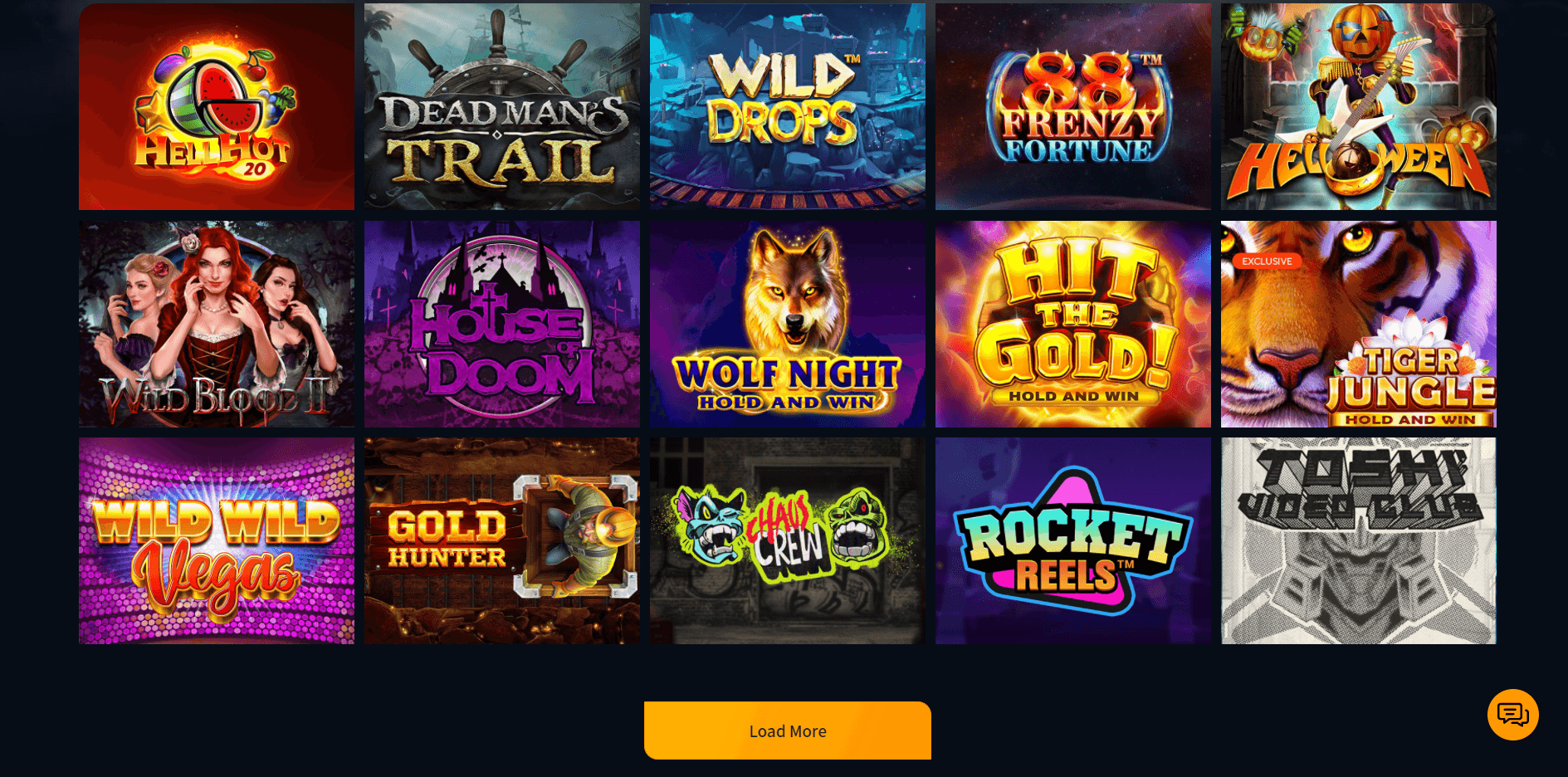1568x777 pixels.
Task: Open the Hell Hot 20 game
Action: coord(217,106)
